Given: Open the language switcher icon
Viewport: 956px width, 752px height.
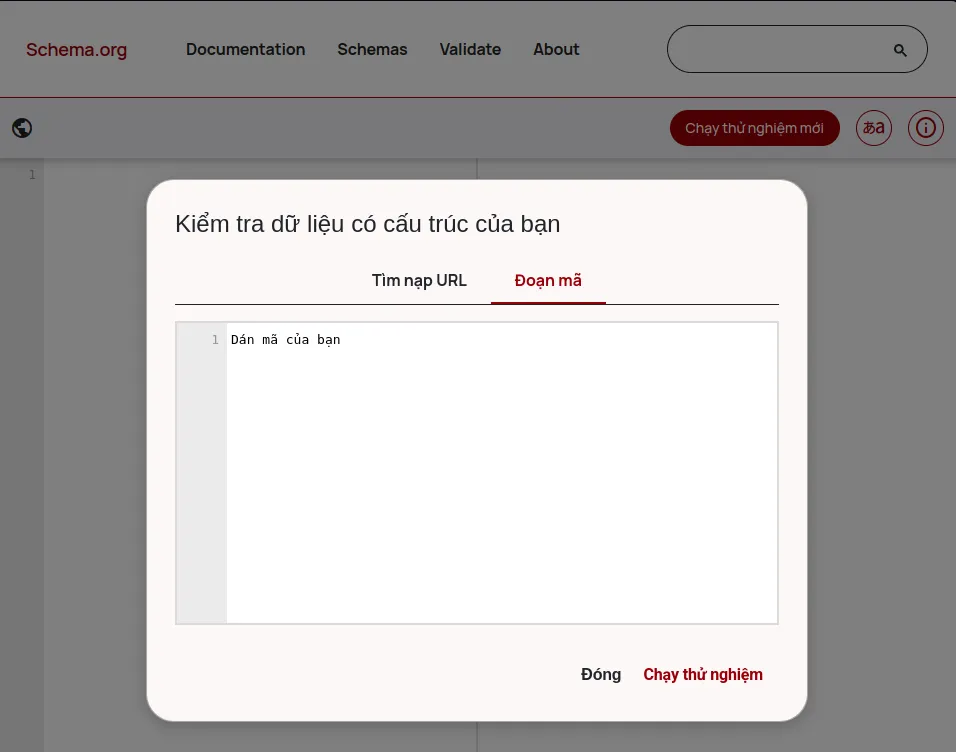Looking at the screenshot, I should click(873, 128).
